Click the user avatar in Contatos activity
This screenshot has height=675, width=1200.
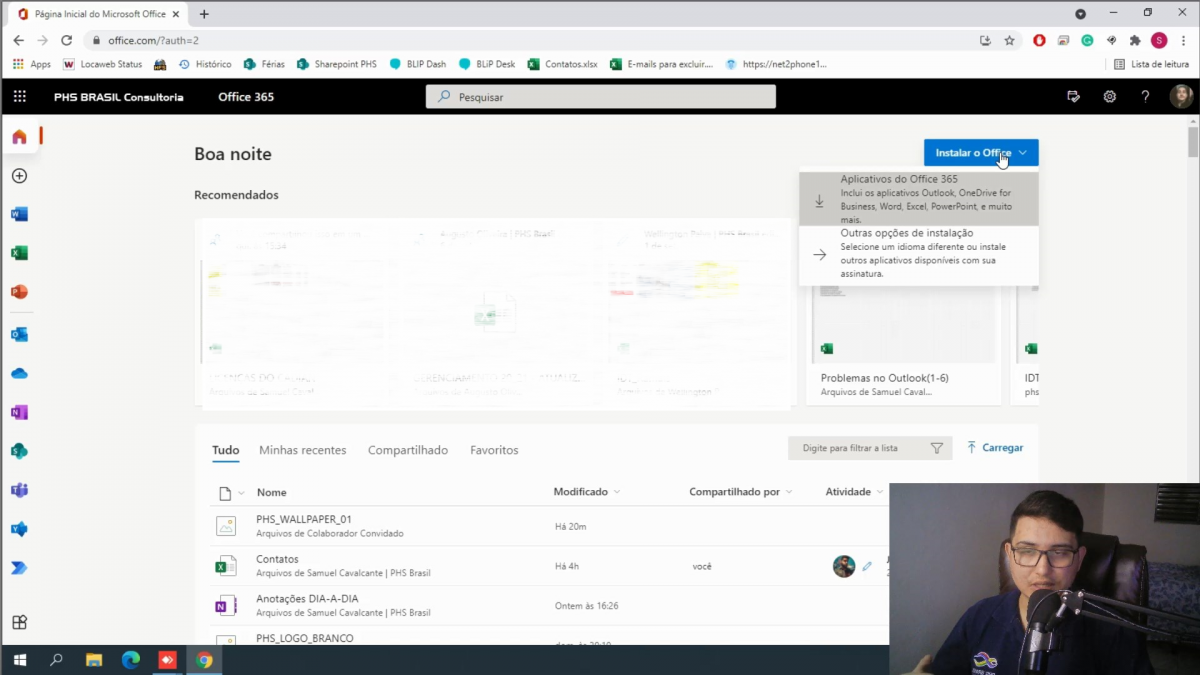click(x=844, y=566)
